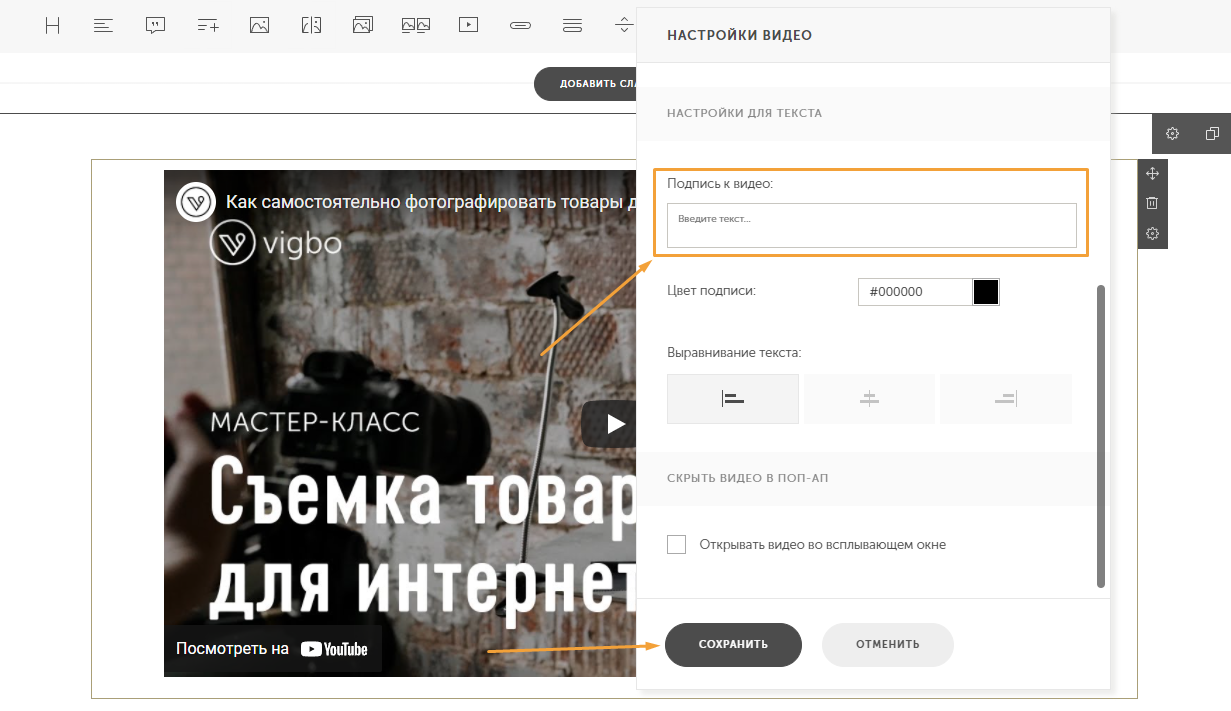Click the single image block icon
The image size is (1231, 711).
click(x=259, y=26)
